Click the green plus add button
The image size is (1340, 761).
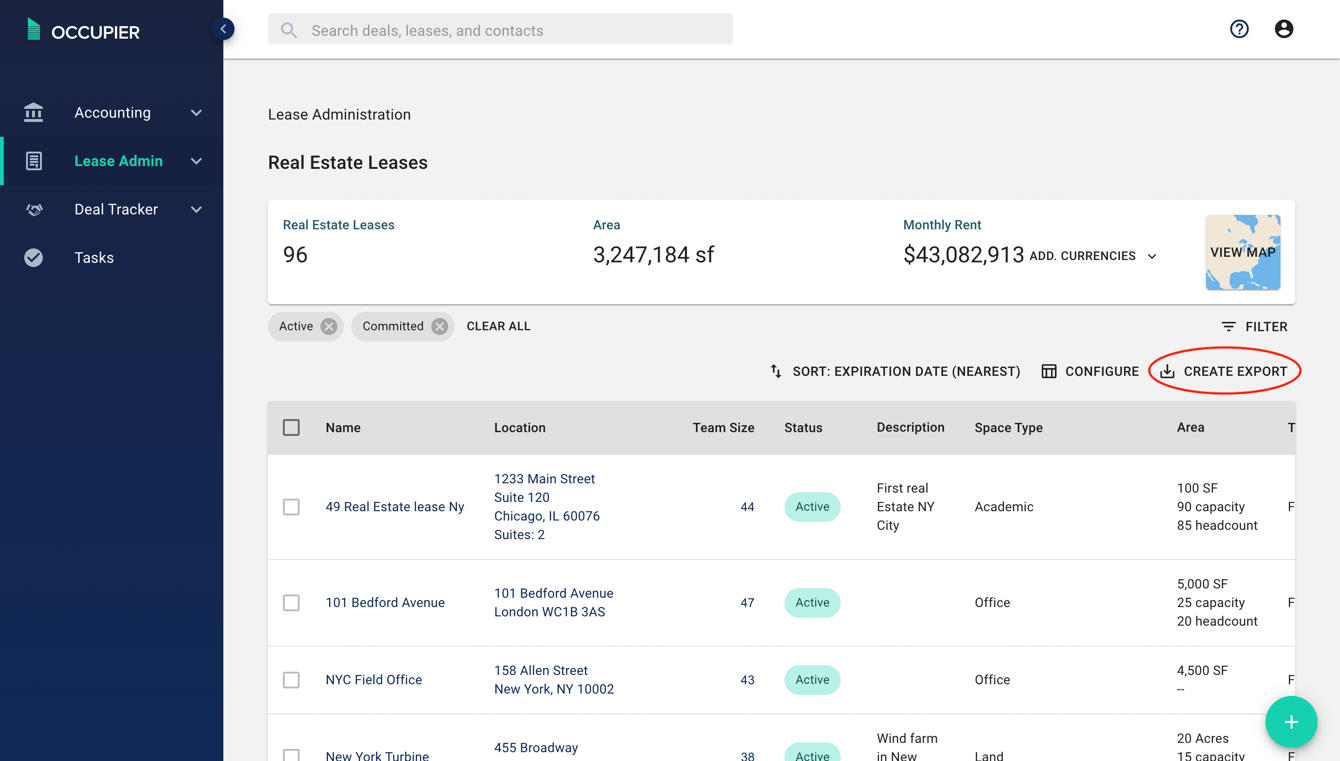(1291, 722)
